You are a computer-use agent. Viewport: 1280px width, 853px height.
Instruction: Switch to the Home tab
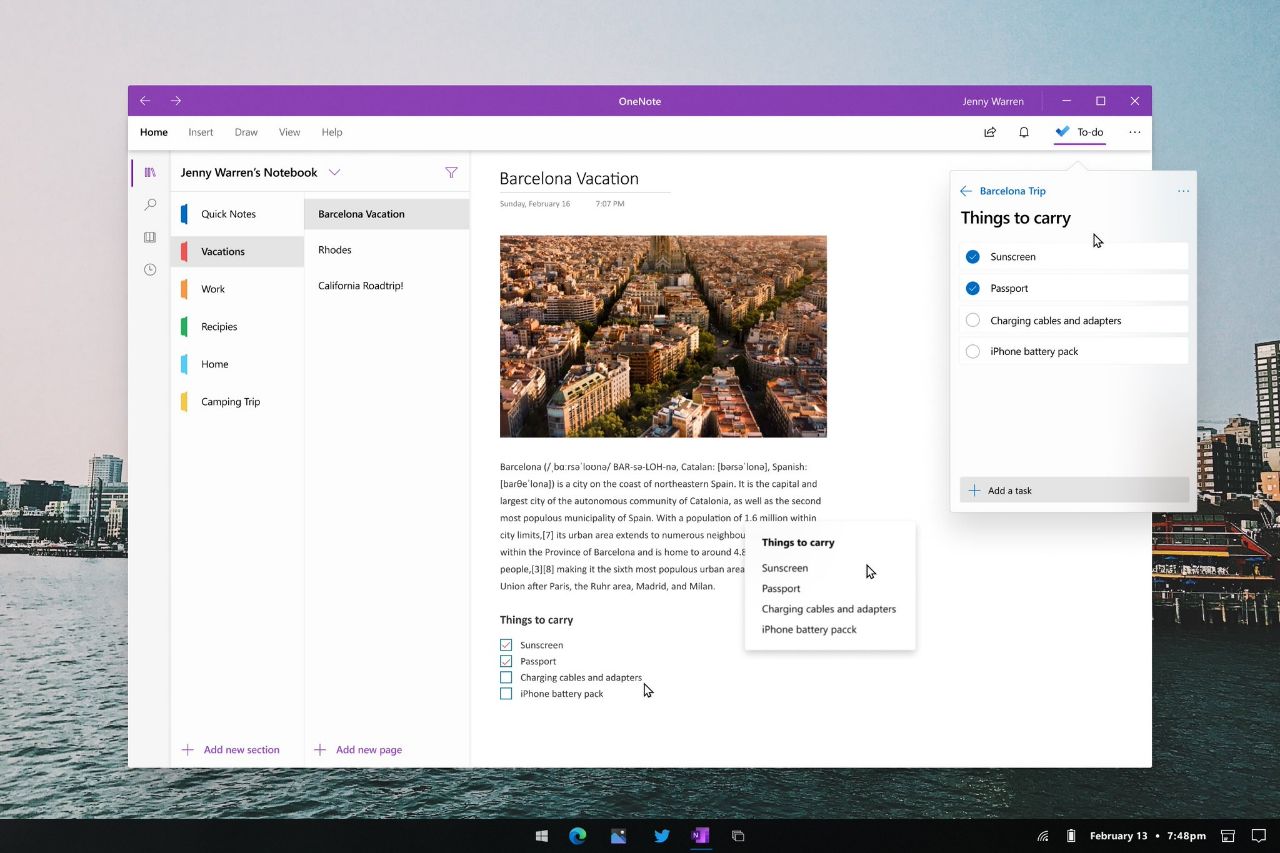(x=154, y=132)
